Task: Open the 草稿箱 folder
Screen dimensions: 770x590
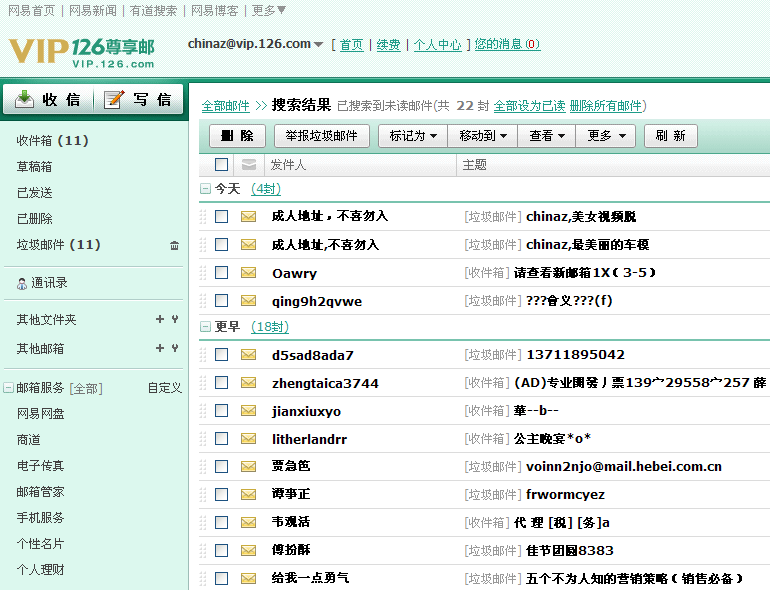Action: click(34, 167)
